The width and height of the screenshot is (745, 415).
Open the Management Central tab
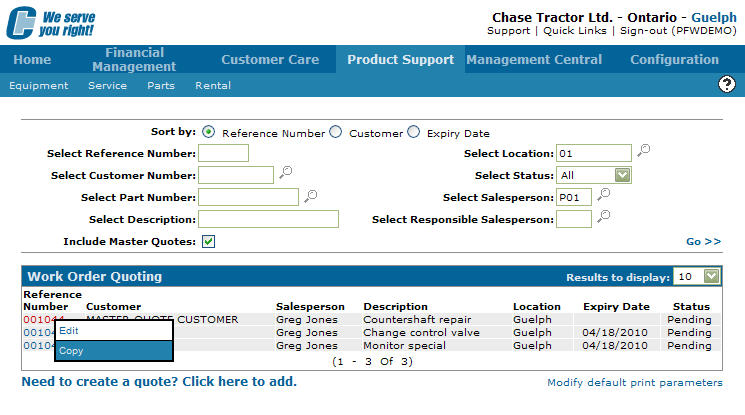[534, 59]
